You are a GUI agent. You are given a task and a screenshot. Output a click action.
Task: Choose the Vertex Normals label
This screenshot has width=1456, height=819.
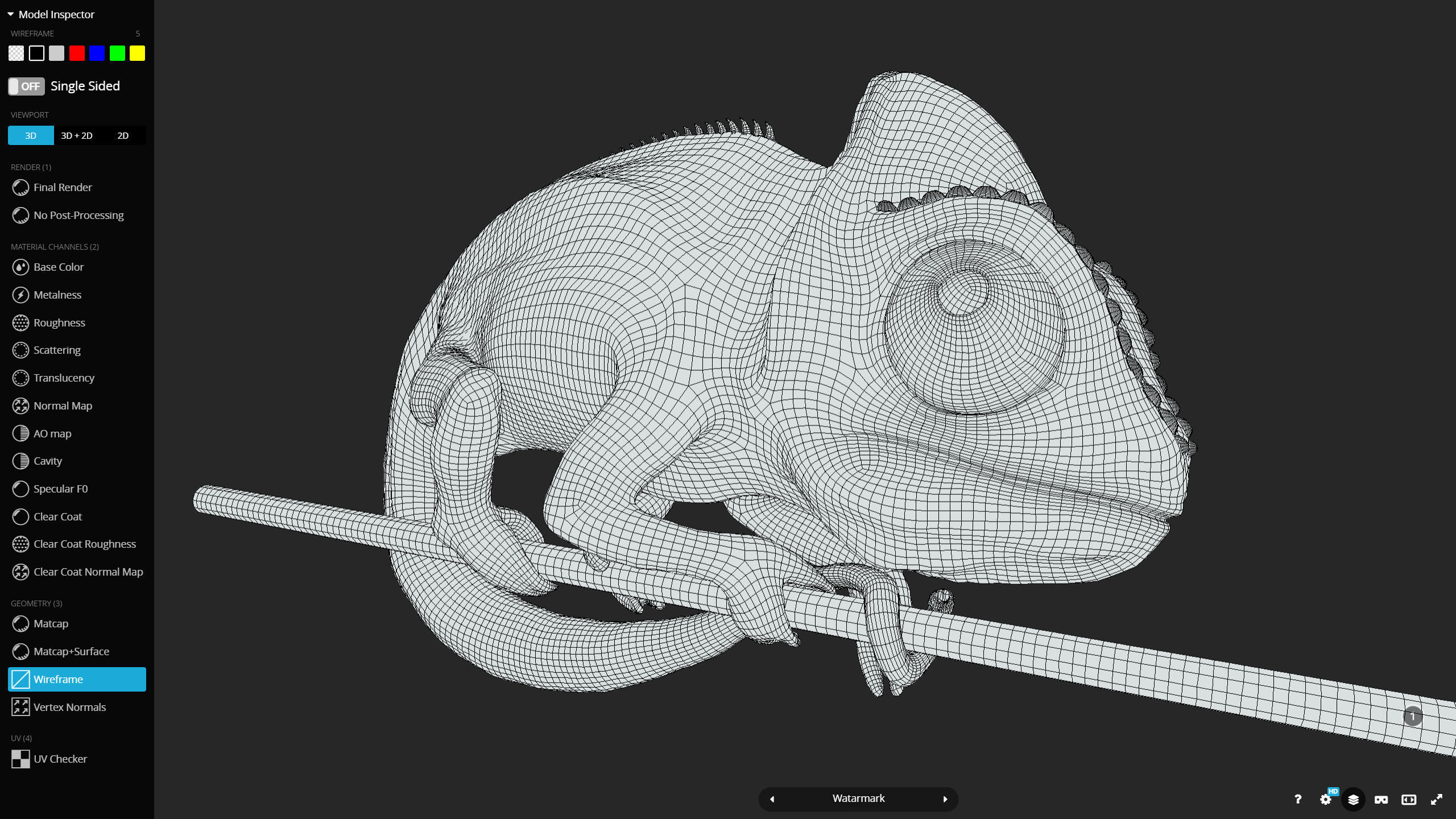tap(69, 708)
